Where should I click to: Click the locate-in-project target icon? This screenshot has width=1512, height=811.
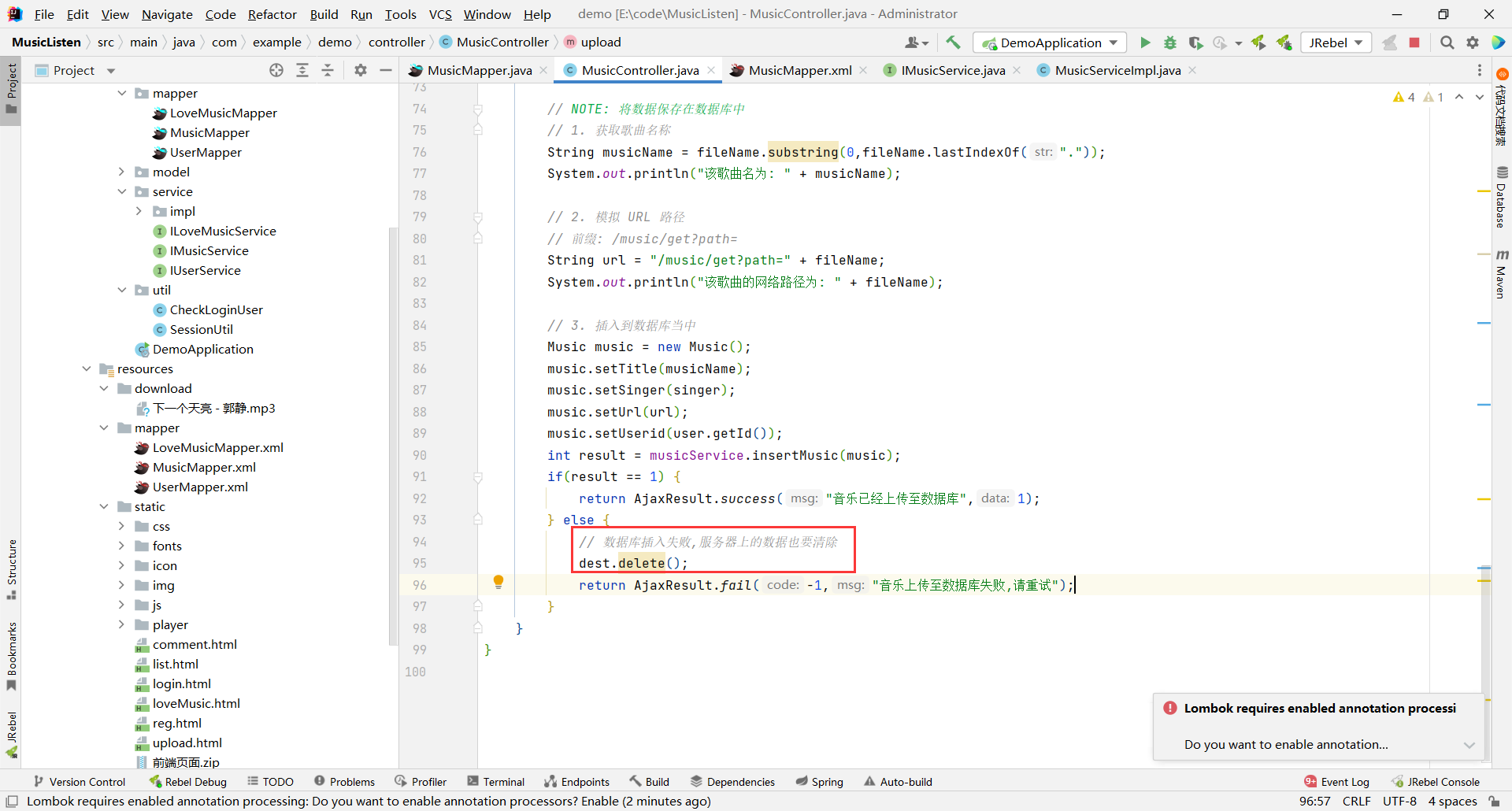point(276,70)
